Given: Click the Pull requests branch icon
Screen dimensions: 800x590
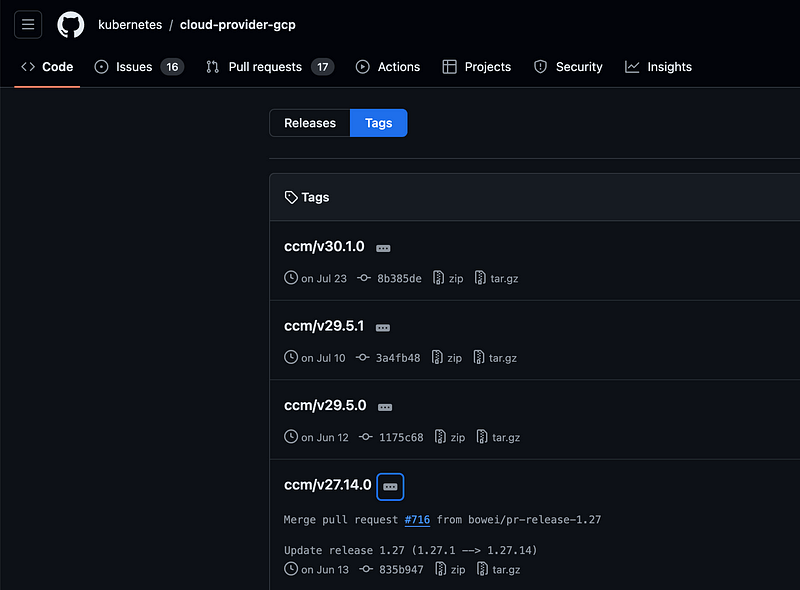Looking at the screenshot, I should (x=213, y=67).
